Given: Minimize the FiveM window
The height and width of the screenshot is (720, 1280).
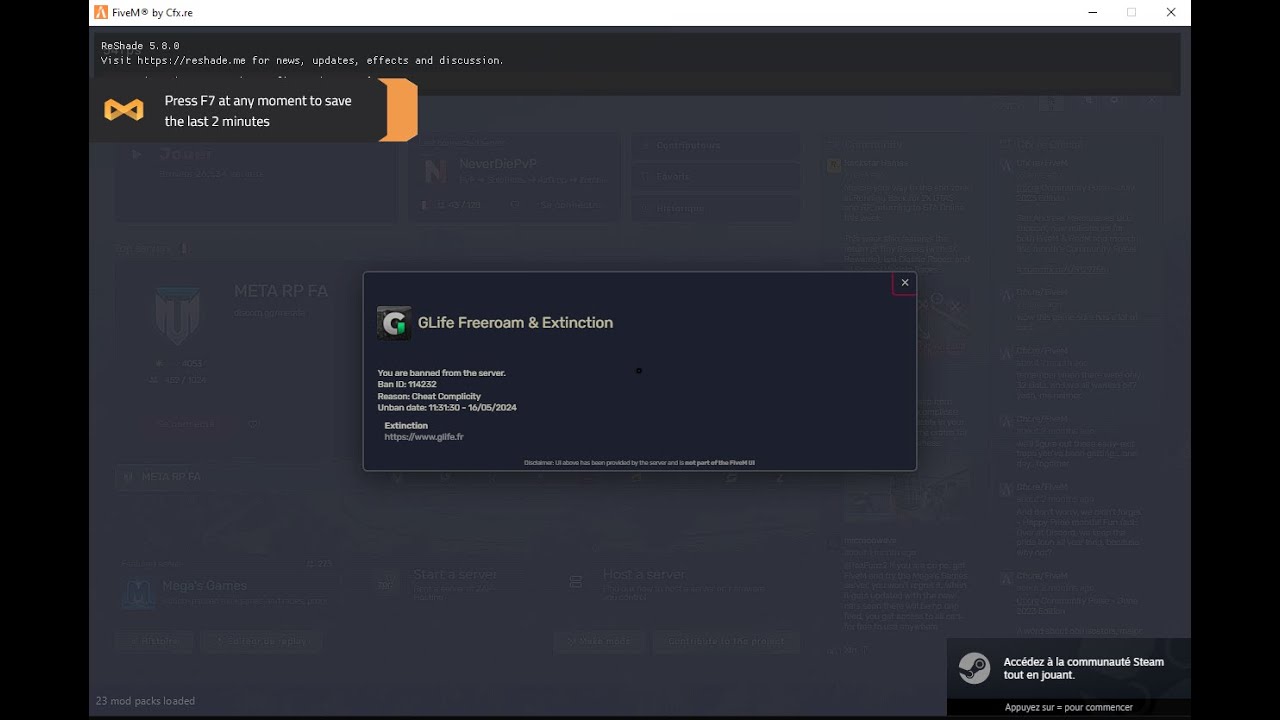Looking at the screenshot, I should click(1092, 13).
